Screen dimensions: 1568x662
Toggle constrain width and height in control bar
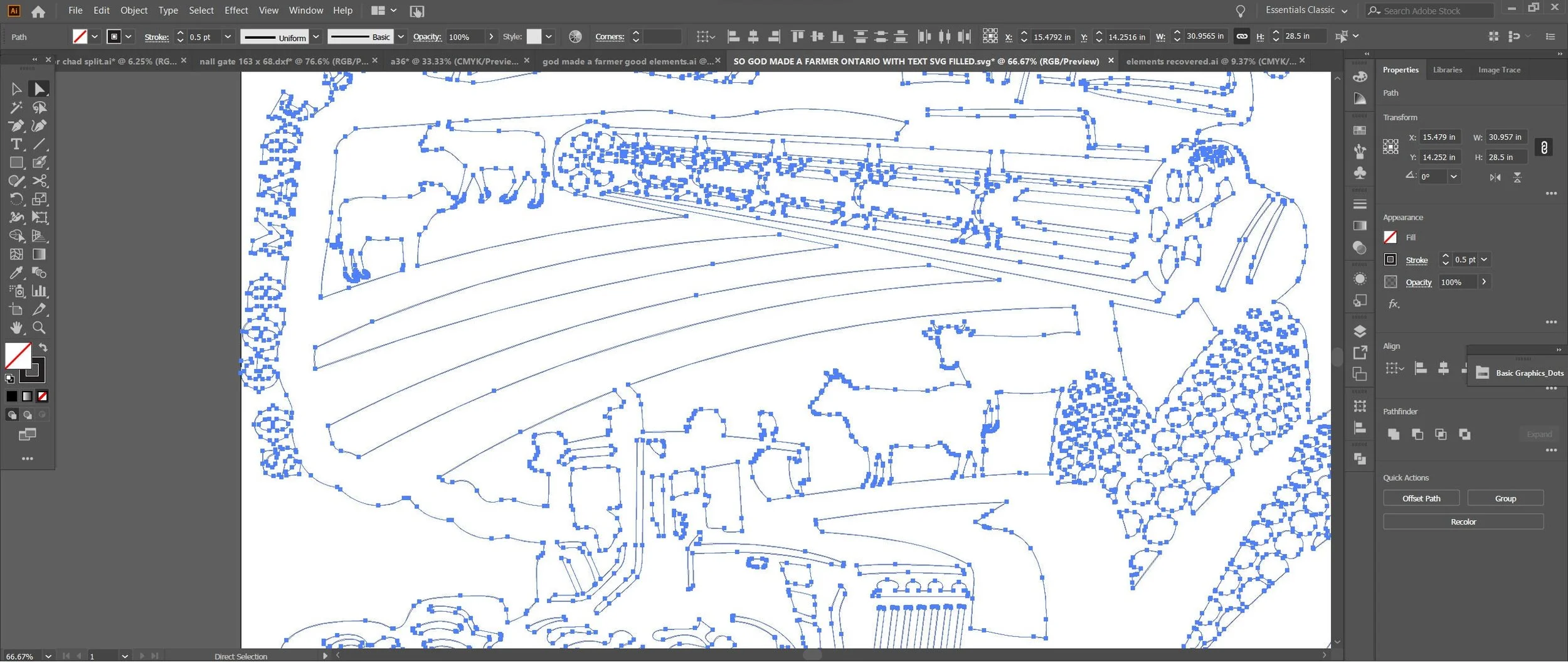click(1241, 36)
